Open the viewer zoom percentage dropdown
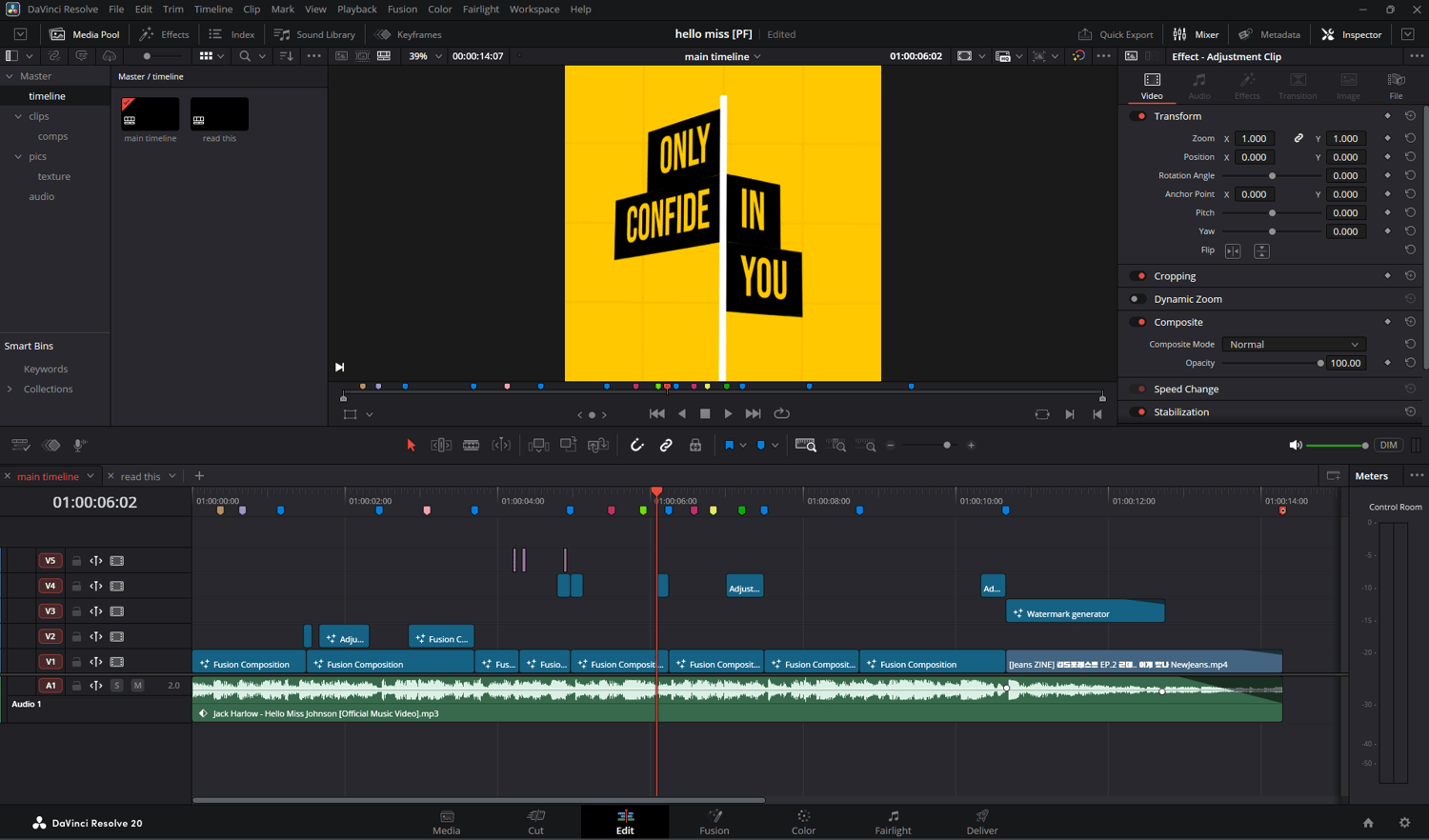Image resolution: width=1429 pixels, height=840 pixels. pos(425,56)
